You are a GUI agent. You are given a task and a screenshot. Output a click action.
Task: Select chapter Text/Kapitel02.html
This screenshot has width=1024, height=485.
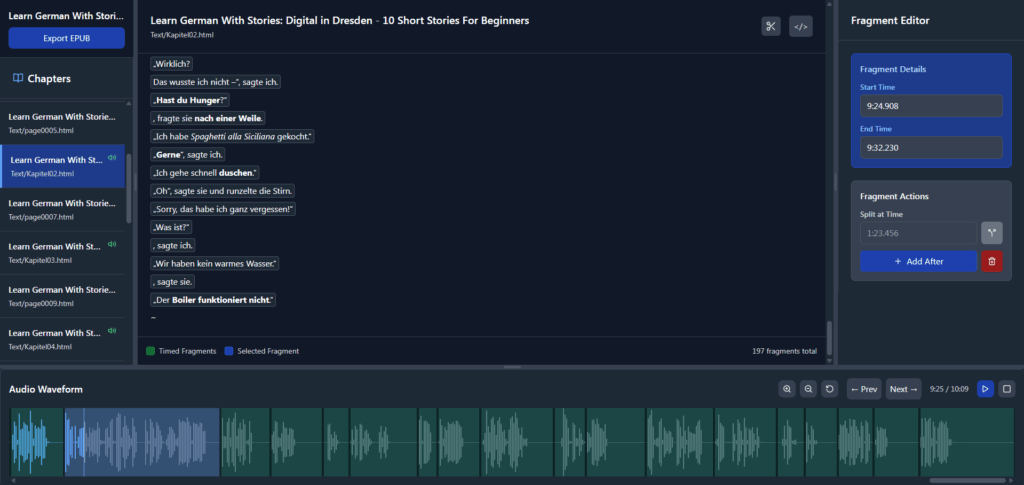(x=62, y=166)
